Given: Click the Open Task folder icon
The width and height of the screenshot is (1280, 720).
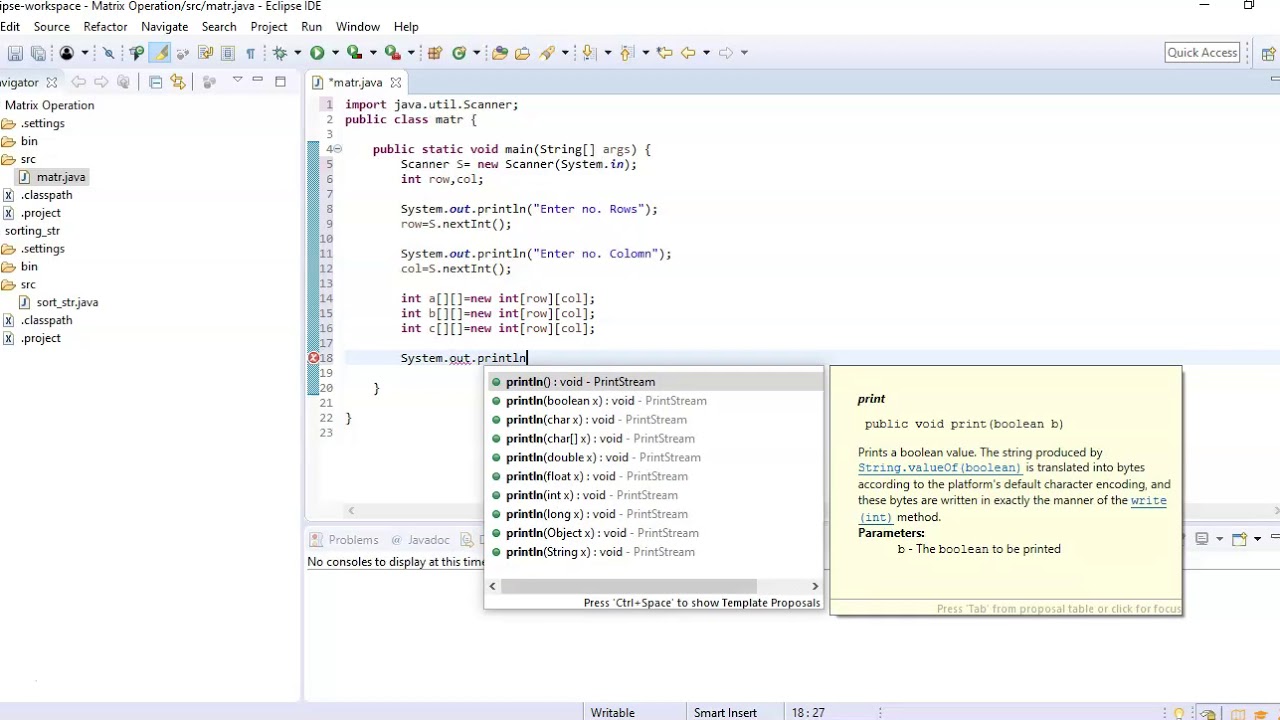Looking at the screenshot, I should [522, 53].
